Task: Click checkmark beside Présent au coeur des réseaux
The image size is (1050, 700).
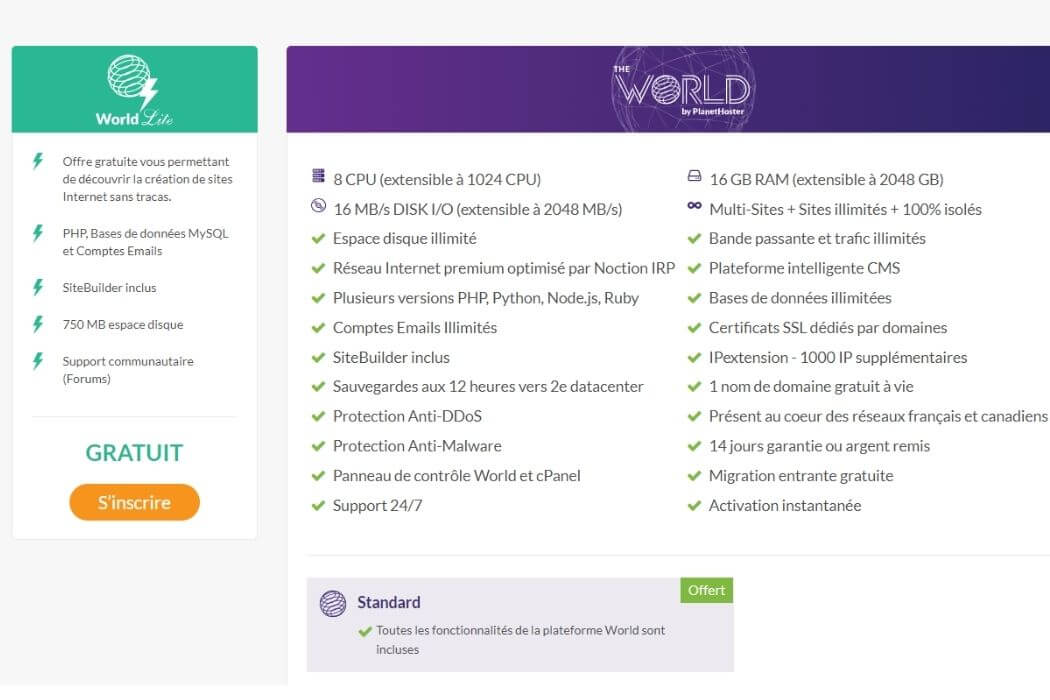Action: (694, 416)
